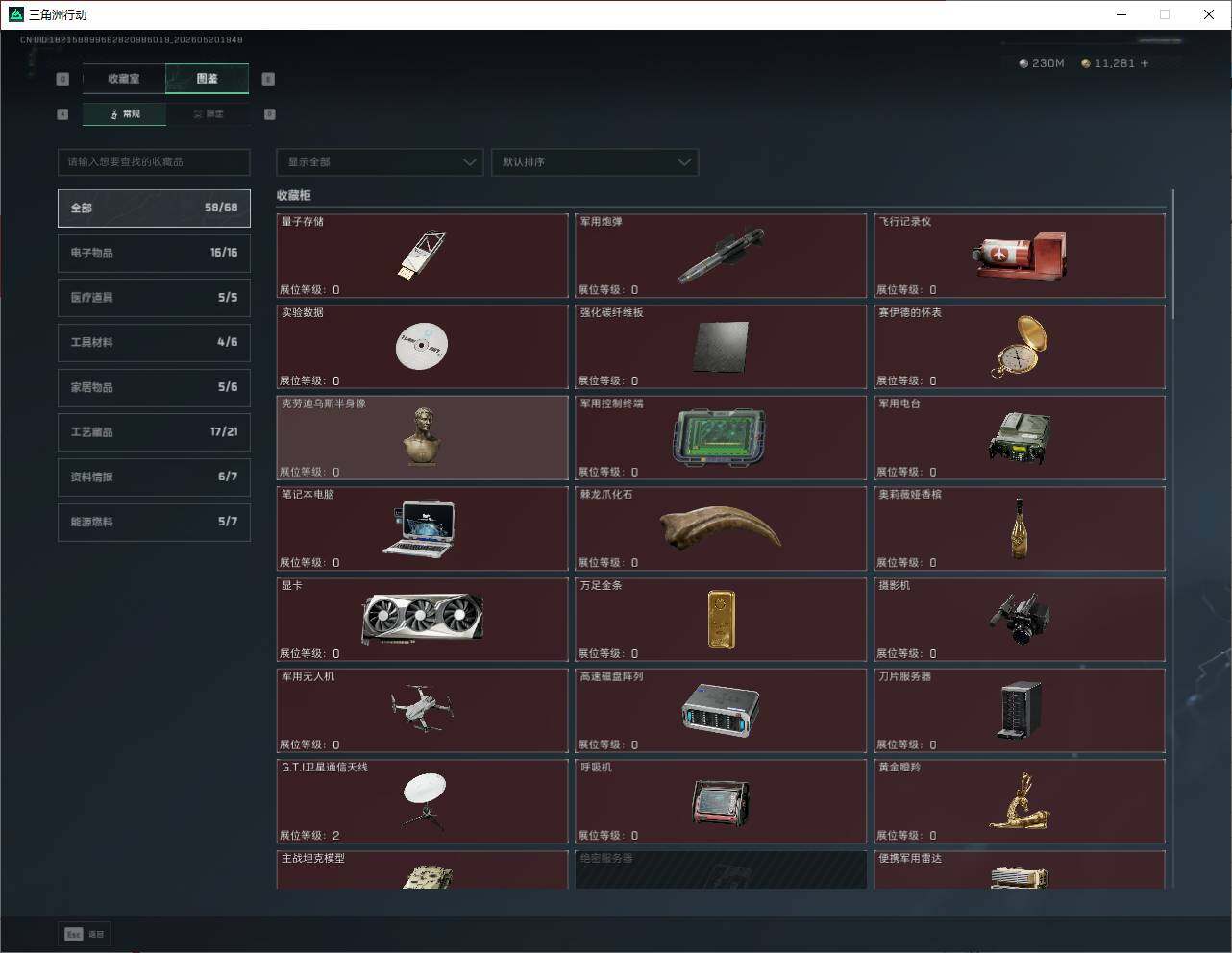
Task: Select the 强化碳纤维板 carbon plate
Action: 721,347
